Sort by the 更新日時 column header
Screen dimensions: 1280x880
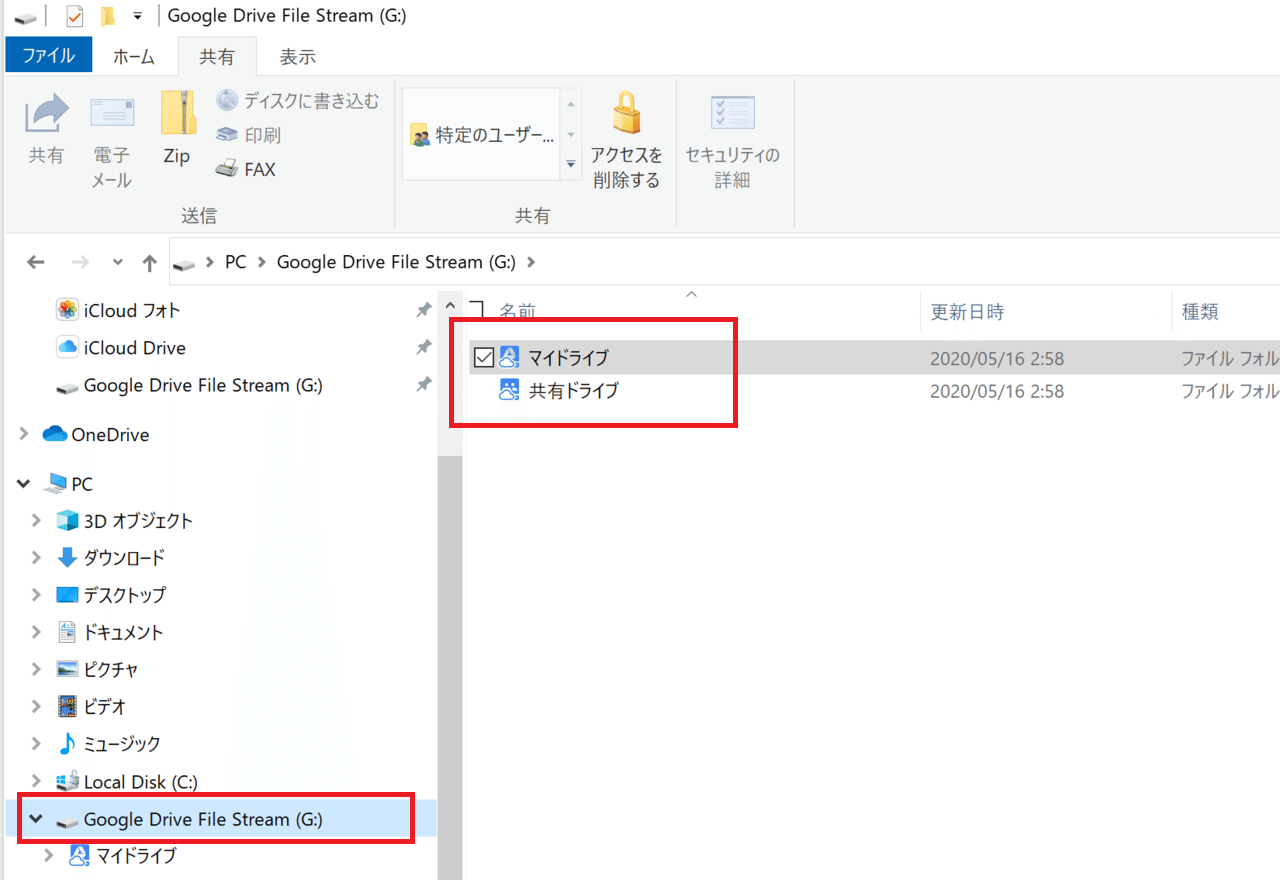967,312
